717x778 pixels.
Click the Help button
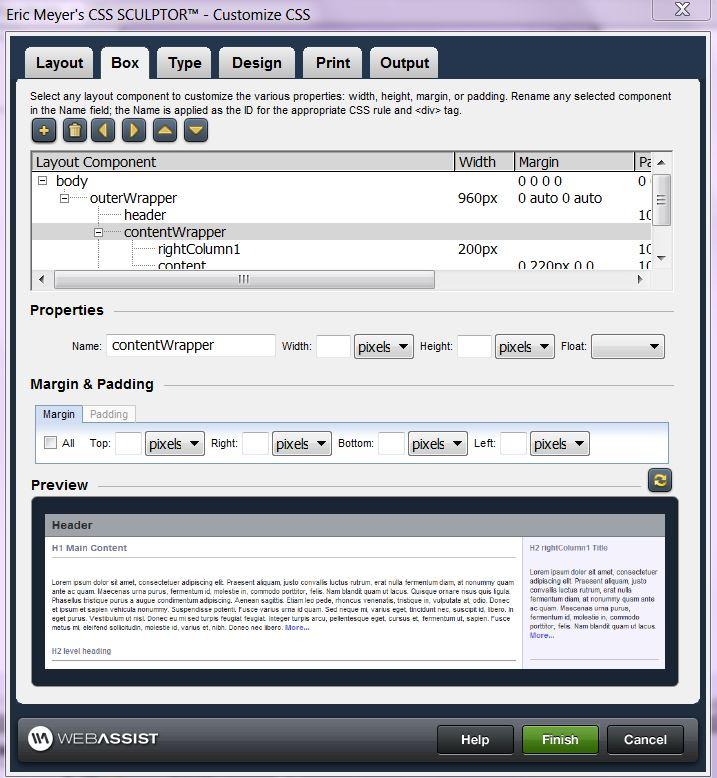[x=475, y=739]
